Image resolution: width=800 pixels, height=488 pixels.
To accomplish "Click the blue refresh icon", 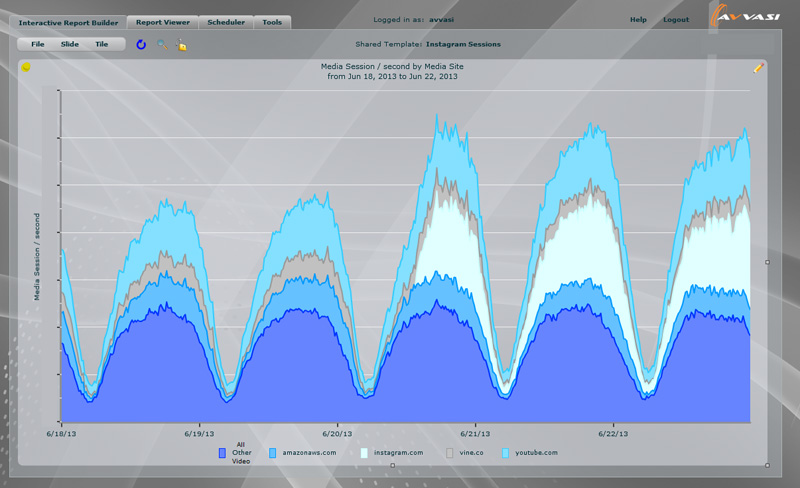I will click(141, 45).
